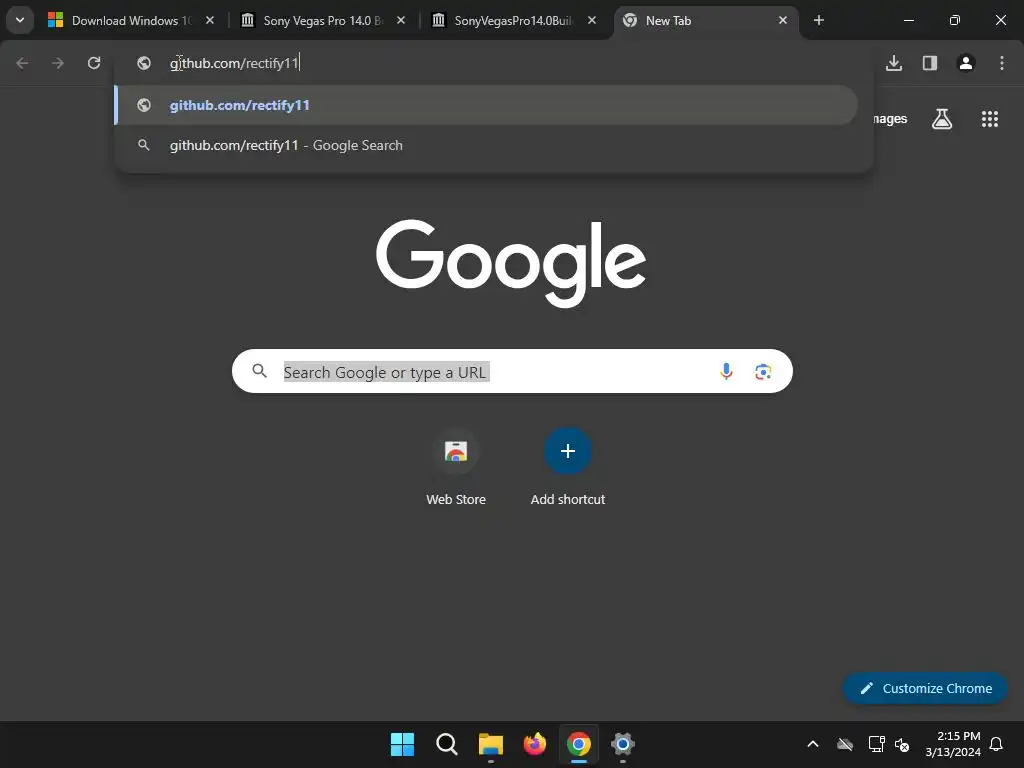Open the Chrome three-dot menu
The width and height of the screenshot is (1024, 768).
pyautogui.click(x=1002, y=63)
